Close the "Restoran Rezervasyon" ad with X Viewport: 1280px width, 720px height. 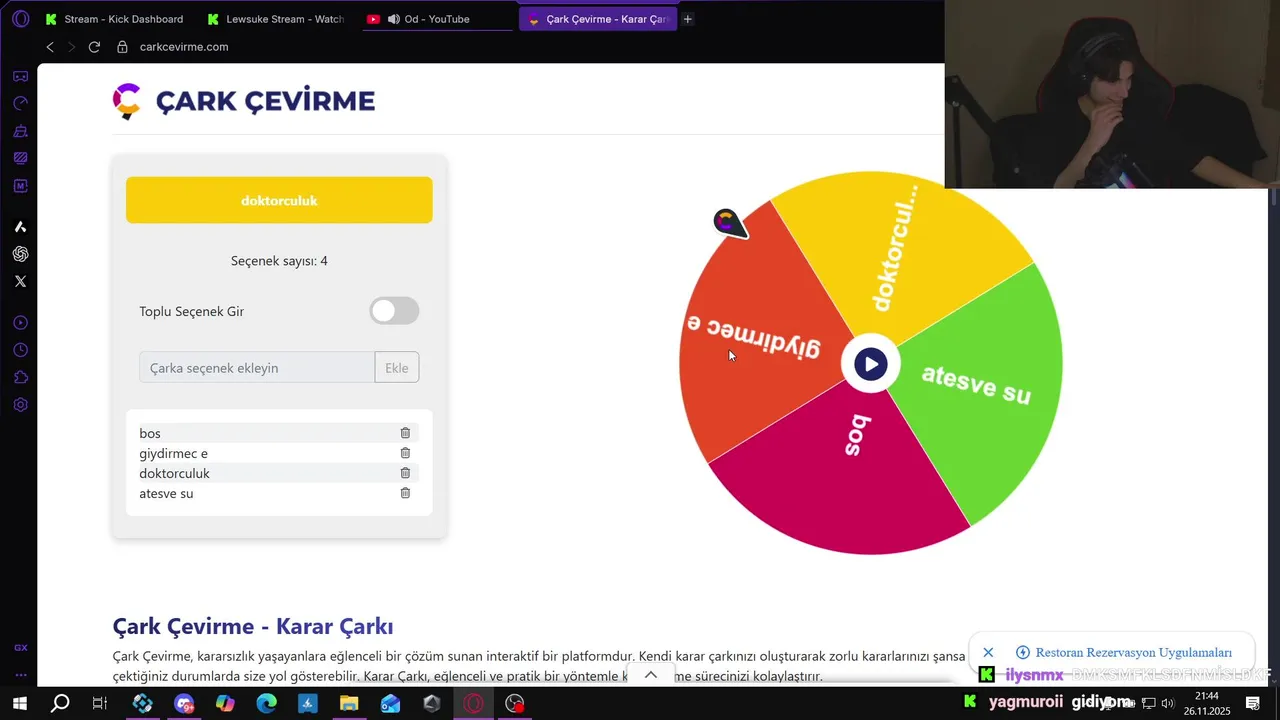pyautogui.click(x=988, y=652)
